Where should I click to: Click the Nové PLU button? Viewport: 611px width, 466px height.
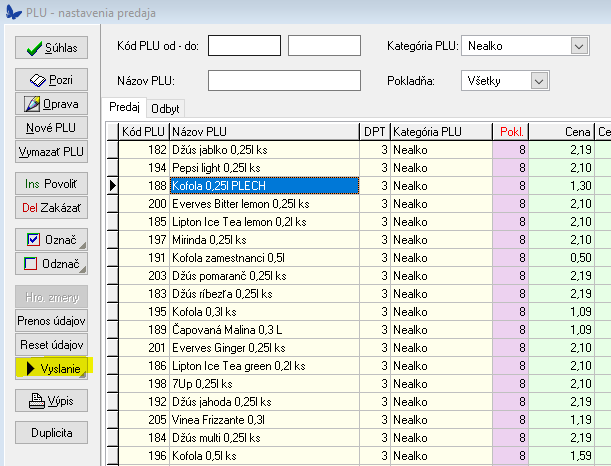[x=51, y=127]
